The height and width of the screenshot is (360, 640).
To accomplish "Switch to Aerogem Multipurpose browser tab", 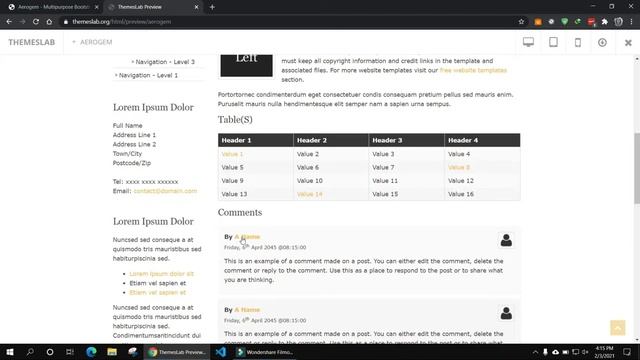I will click(53, 7).
